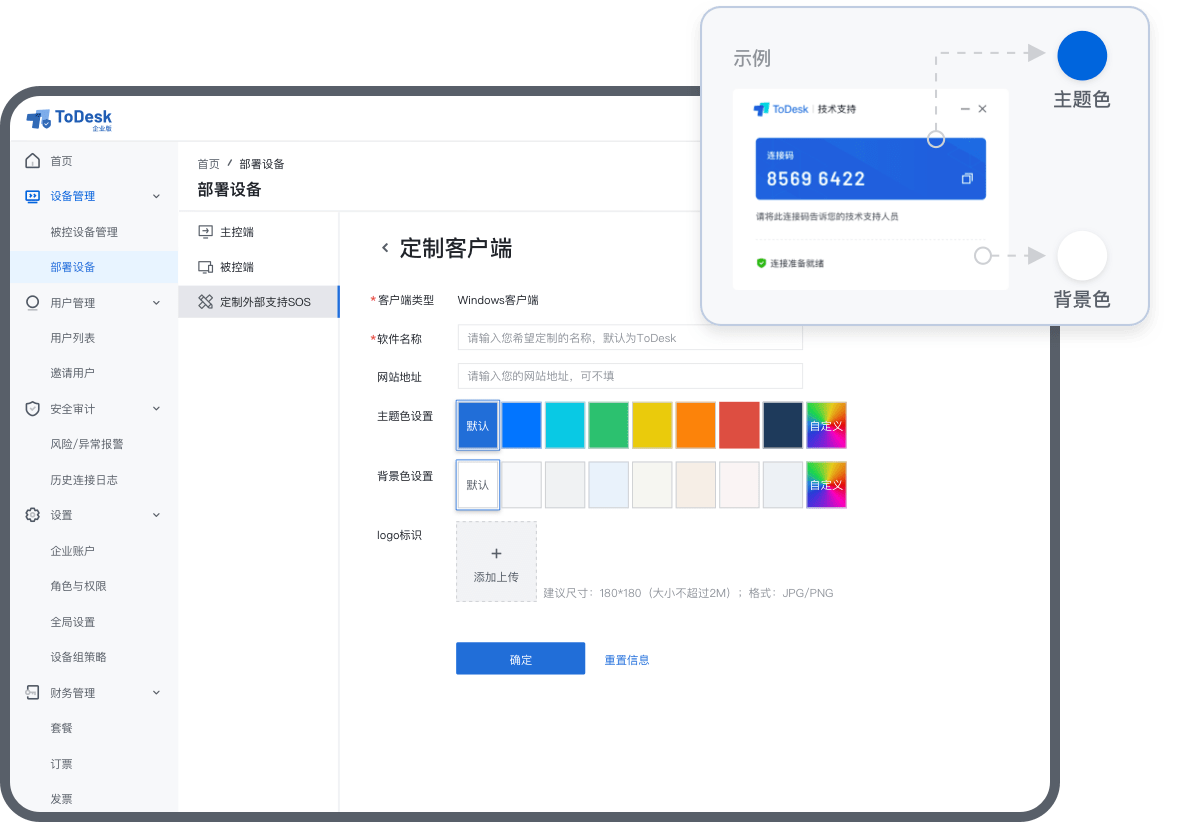Collapse the 财务管理 section chevron
Viewport: 1200px width, 822px height.
[156, 693]
